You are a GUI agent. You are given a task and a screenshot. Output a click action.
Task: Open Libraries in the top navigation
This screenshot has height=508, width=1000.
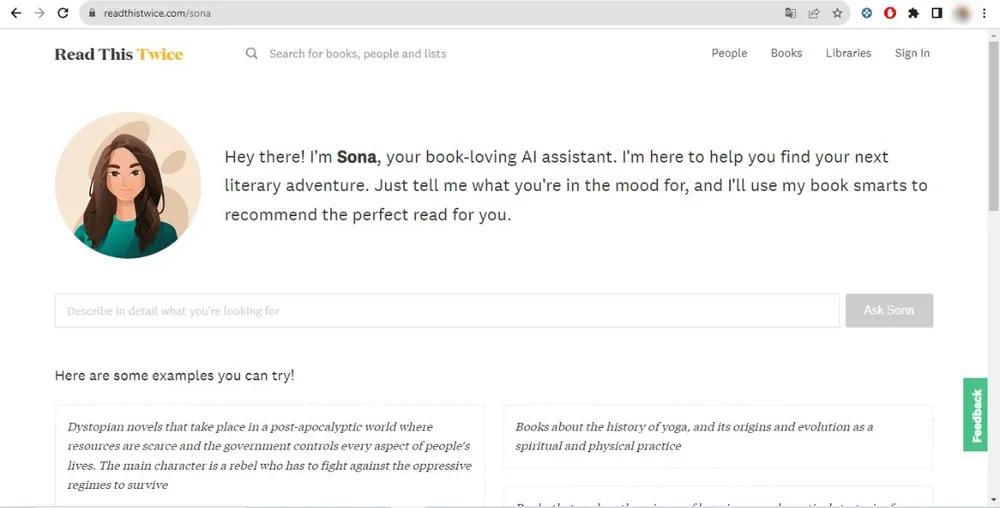coord(848,53)
